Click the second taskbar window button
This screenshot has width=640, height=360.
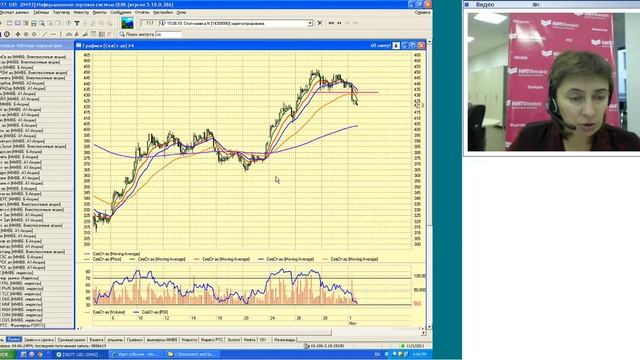point(136,355)
